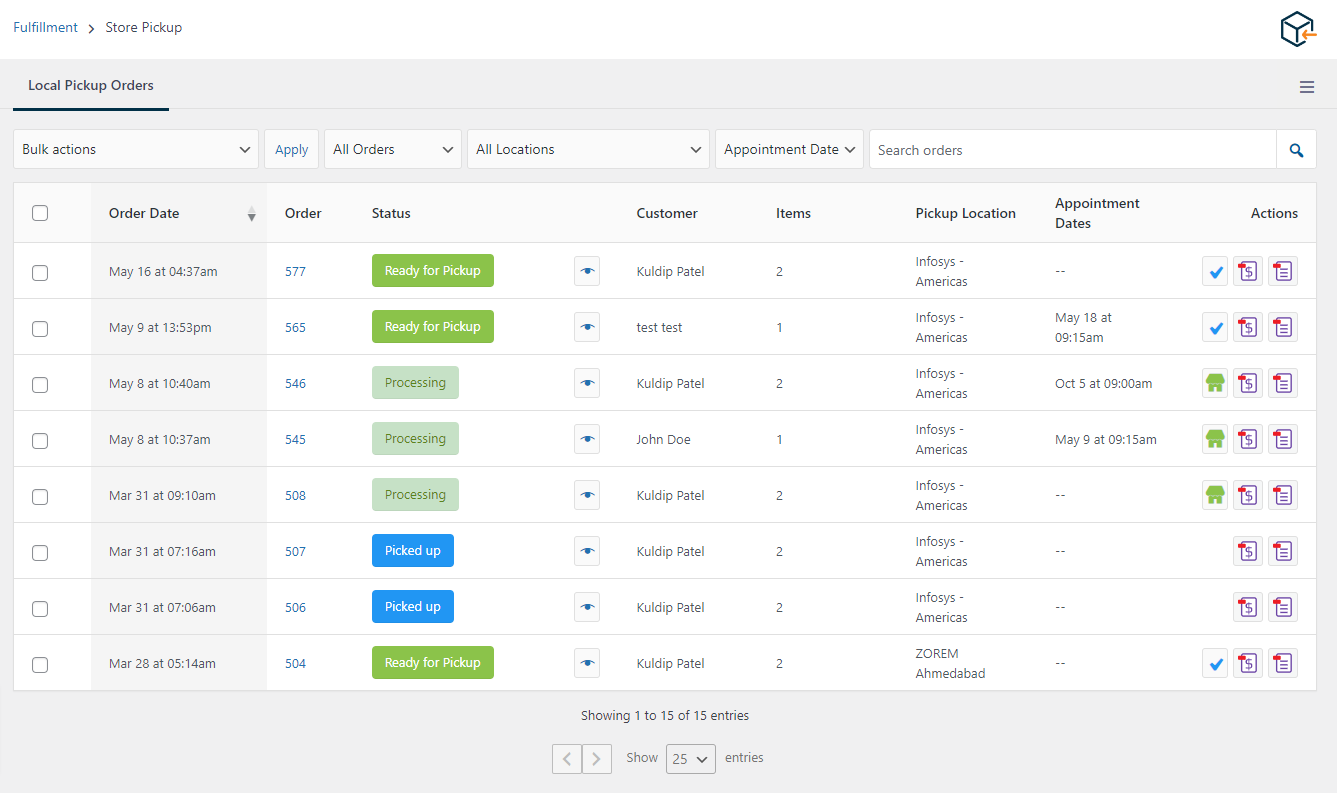Open the Fulfillment breadcrumb link
Image resolution: width=1337 pixels, height=793 pixels.
45,27
